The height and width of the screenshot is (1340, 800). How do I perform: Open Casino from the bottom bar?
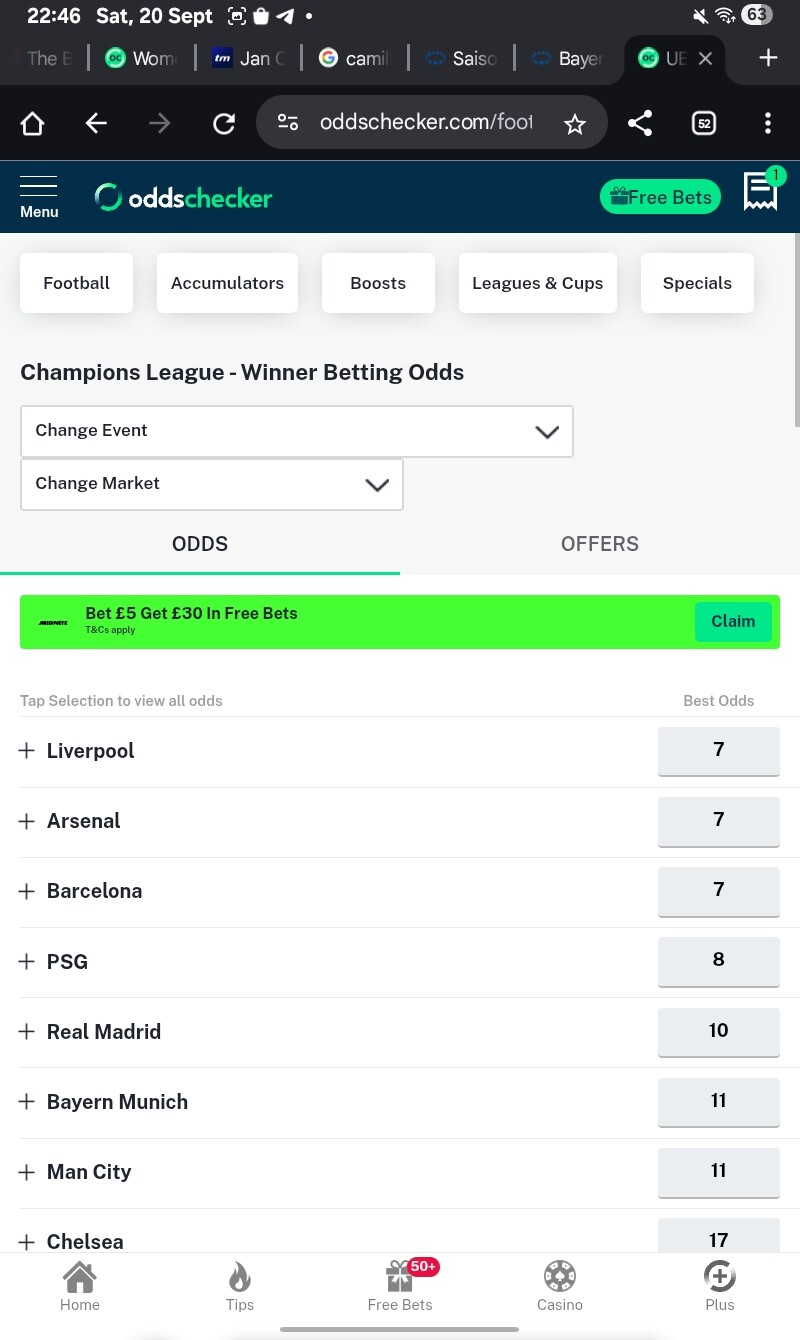560,1285
